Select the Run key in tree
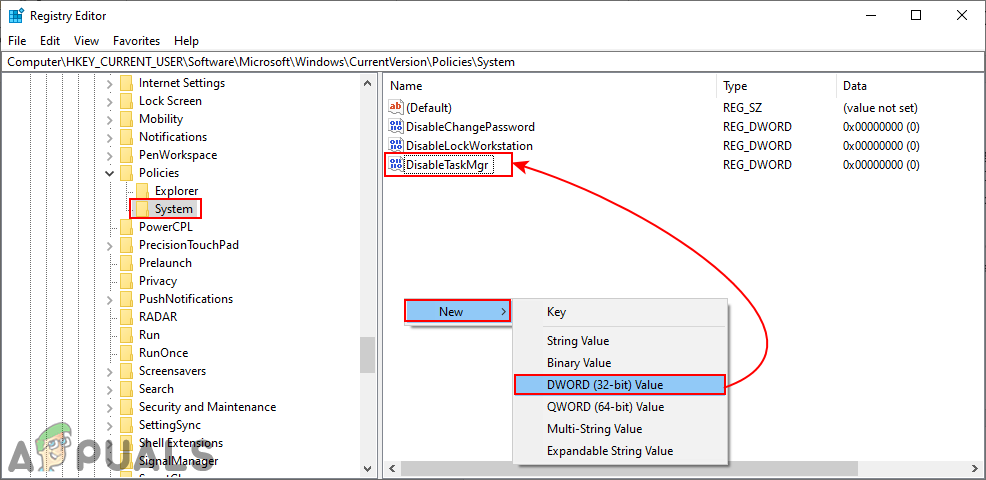This screenshot has height=480, width=986. coord(149,335)
